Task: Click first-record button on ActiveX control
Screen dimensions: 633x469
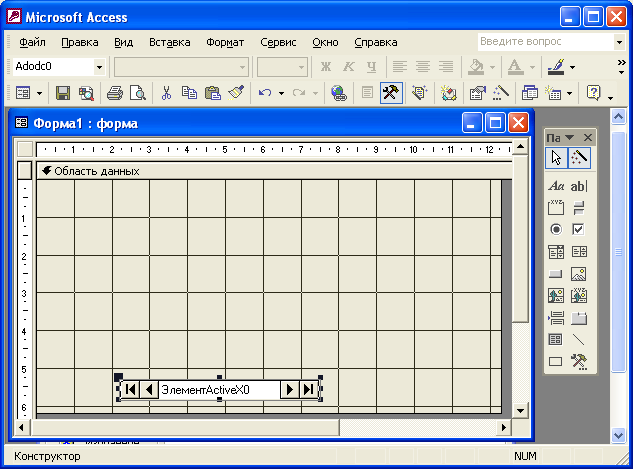Action: pyautogui.click(x=130, y=389)
